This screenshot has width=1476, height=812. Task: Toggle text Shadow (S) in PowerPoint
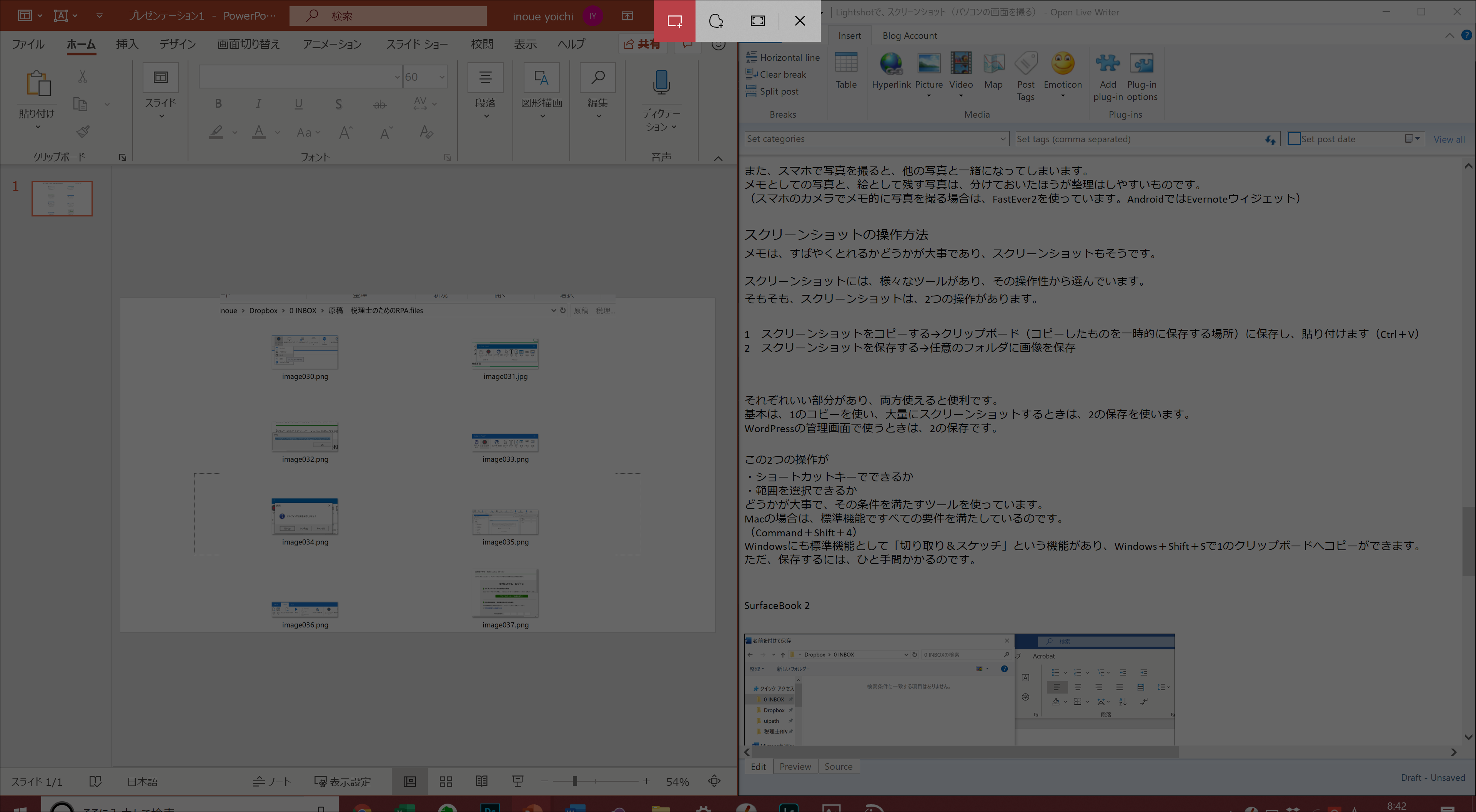point(339,104)
